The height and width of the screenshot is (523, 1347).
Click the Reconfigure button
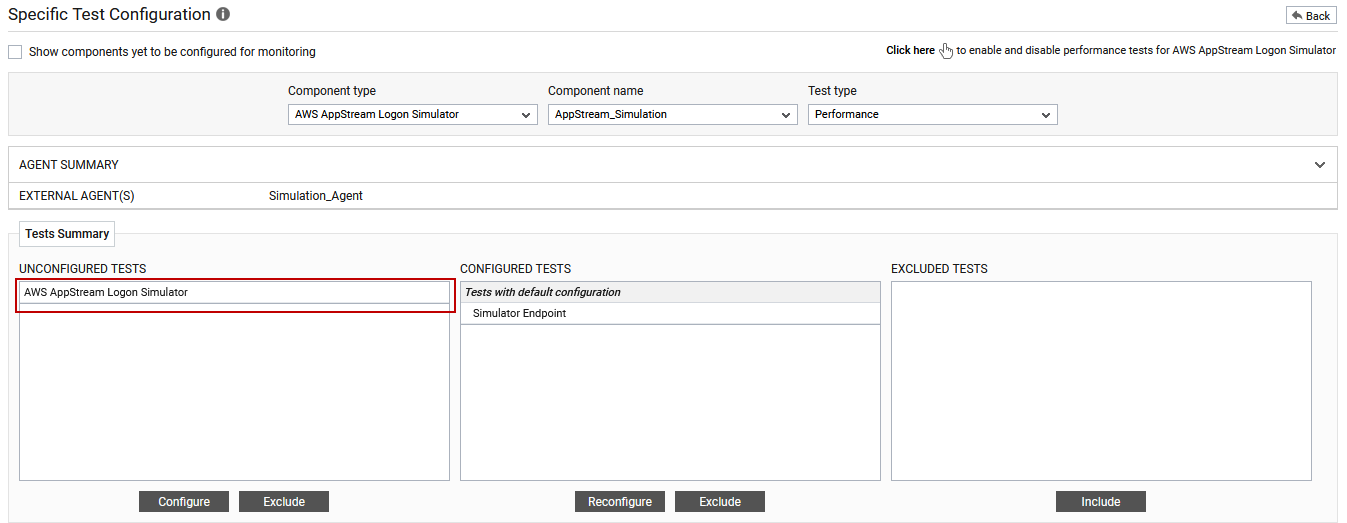[x=620, y=502]
